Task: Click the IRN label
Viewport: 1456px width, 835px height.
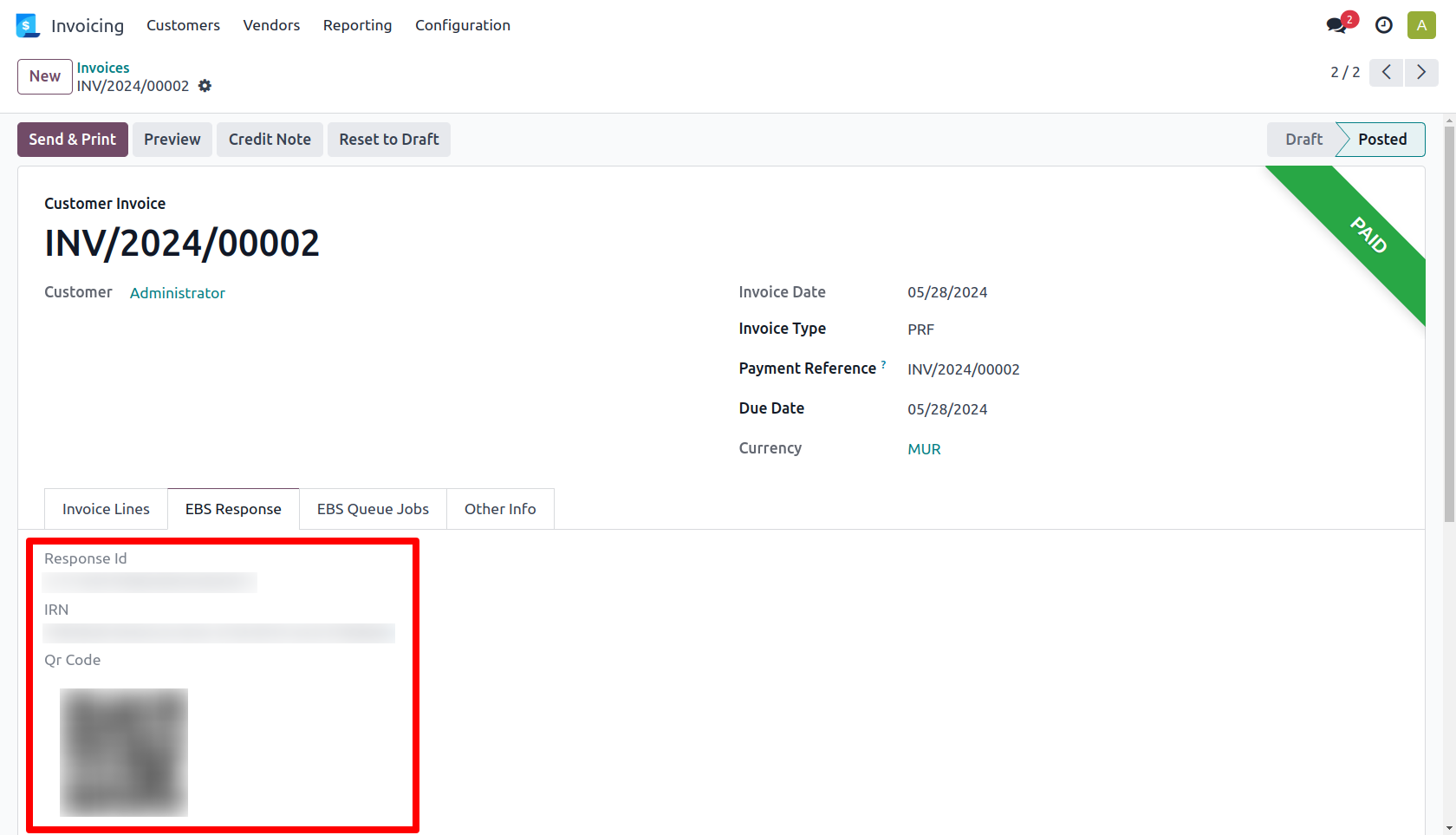Action: [56, 610]
